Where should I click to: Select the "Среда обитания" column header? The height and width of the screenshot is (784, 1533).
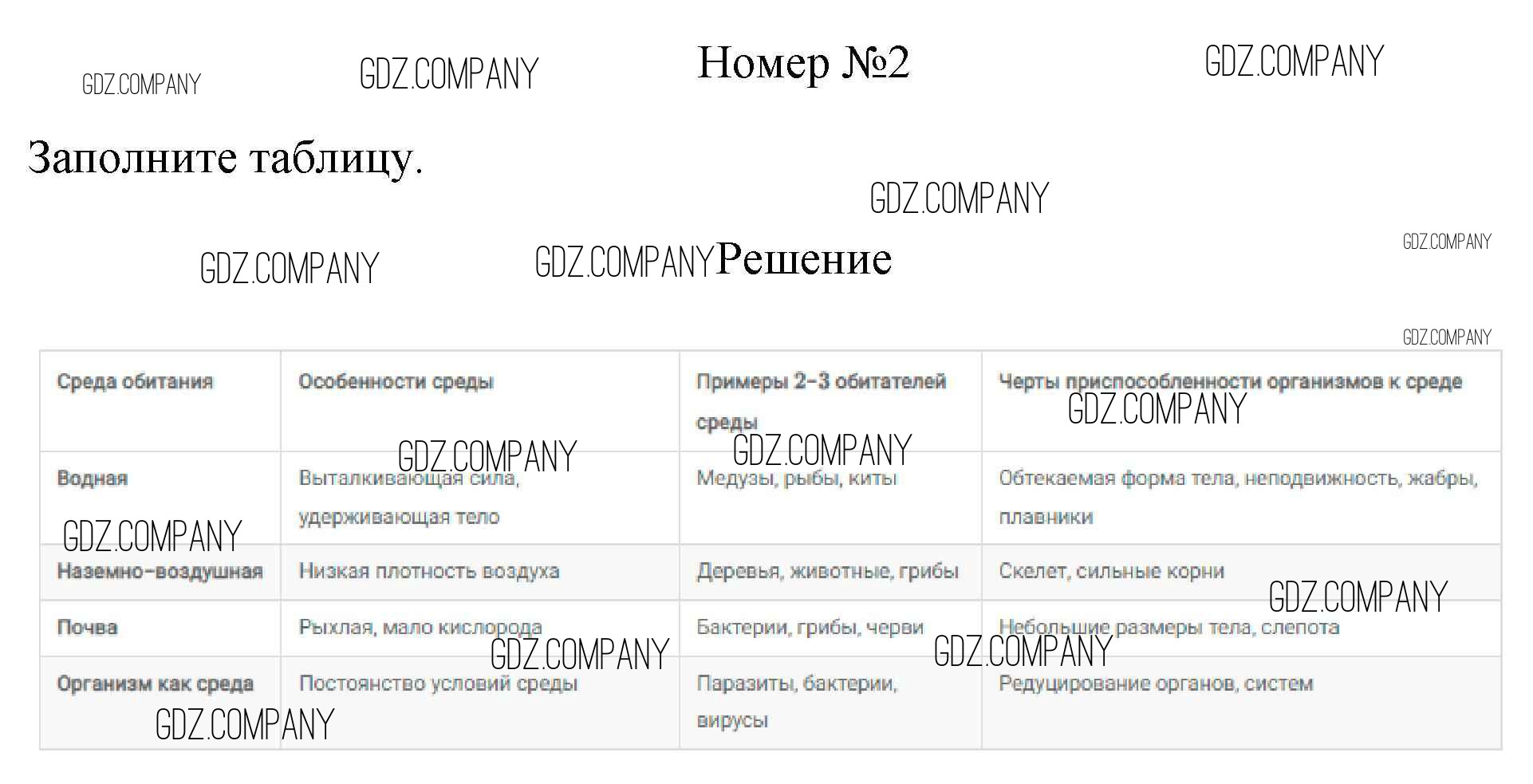(x=135, y=381)
